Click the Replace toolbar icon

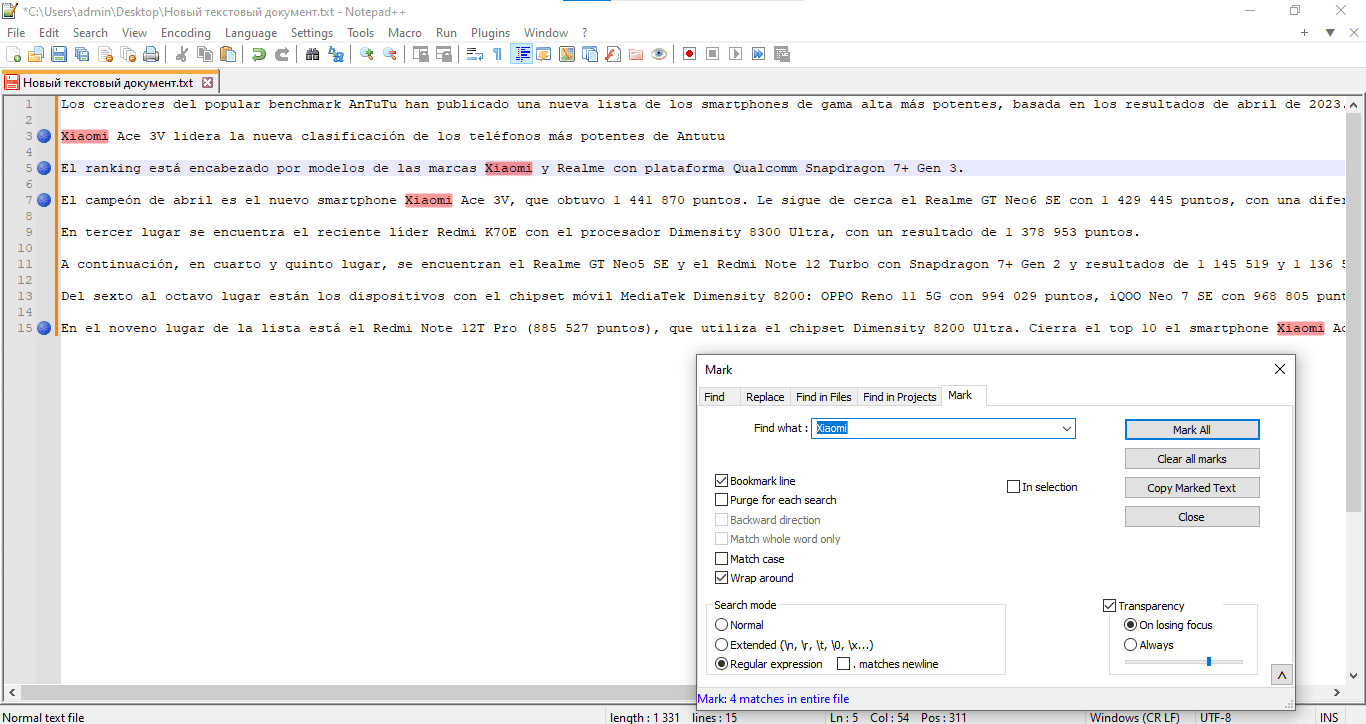pyautogui.click(x=336, y=54)
